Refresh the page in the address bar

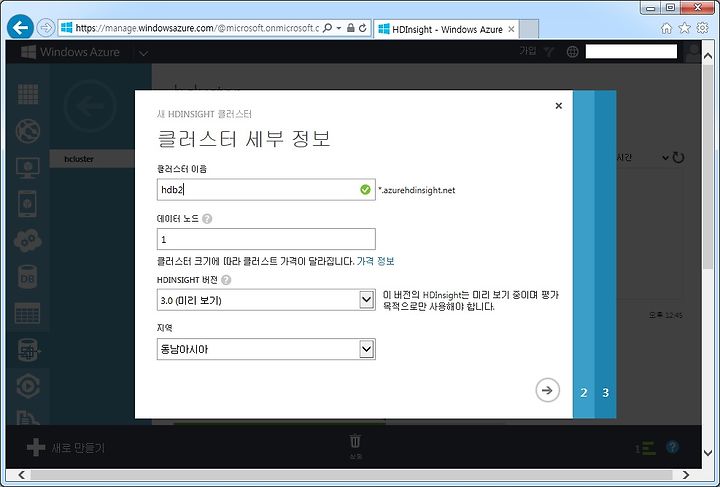pos(363,28)
